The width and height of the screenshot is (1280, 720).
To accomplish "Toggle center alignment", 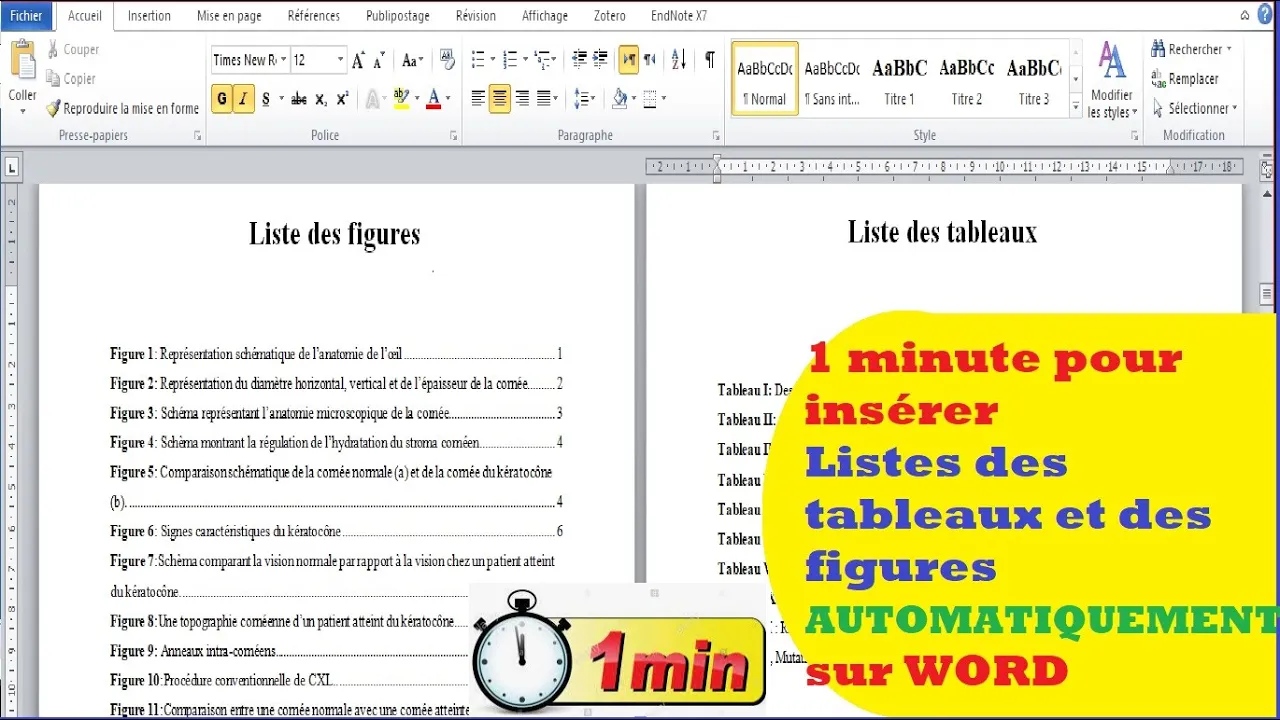I will (x=500, y=98).
